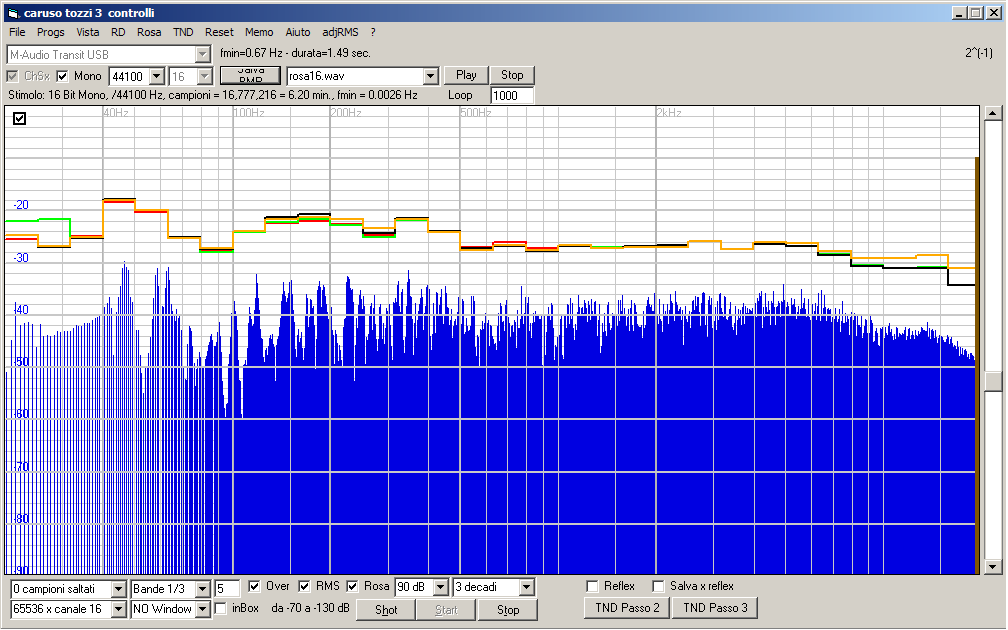
Task: Open the RD menu
Action: [118, 32]
